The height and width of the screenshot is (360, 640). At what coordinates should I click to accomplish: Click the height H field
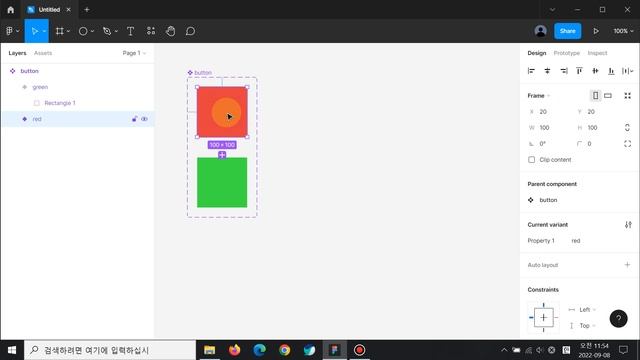click(x=597, y=128)
